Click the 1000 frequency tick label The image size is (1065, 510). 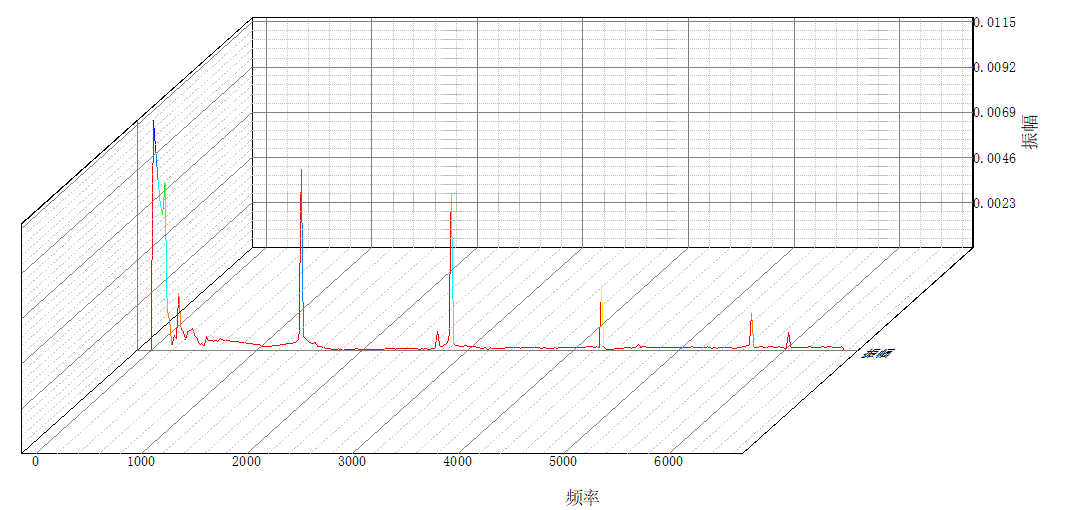[141, 462]
